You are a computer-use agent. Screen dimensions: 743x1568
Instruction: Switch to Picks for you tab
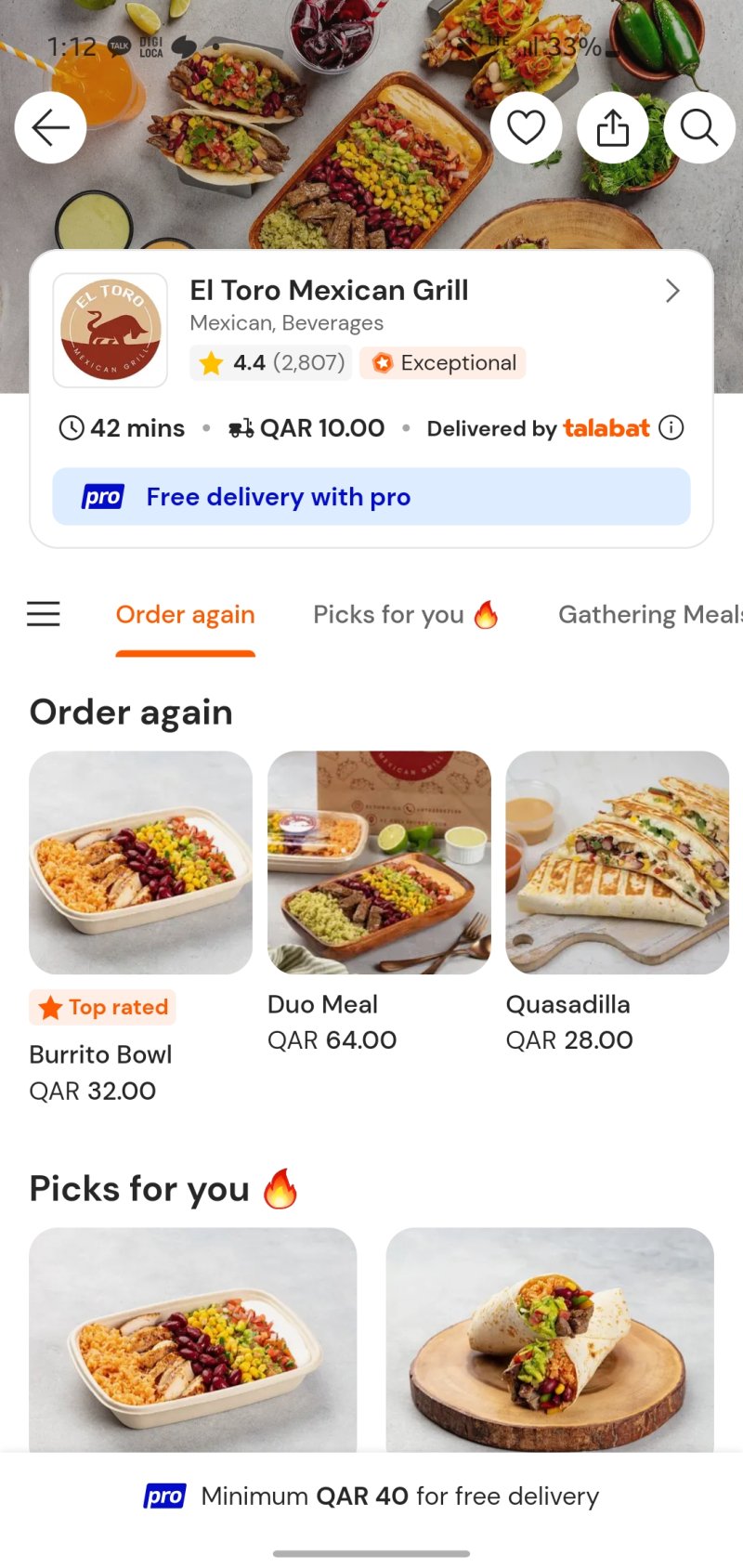[x=405, y=615]
